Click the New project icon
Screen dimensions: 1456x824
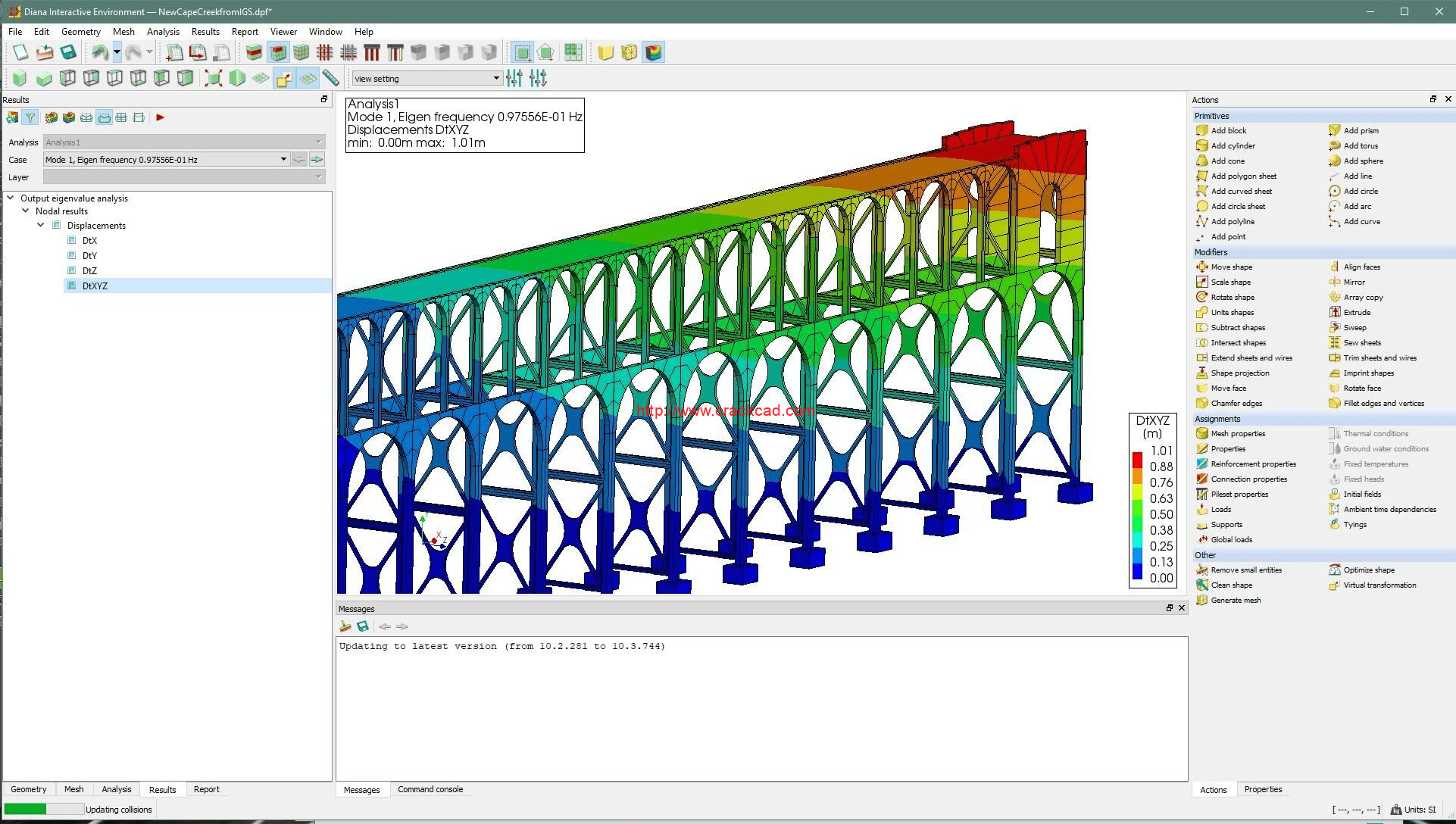click(x=20, y=52)
